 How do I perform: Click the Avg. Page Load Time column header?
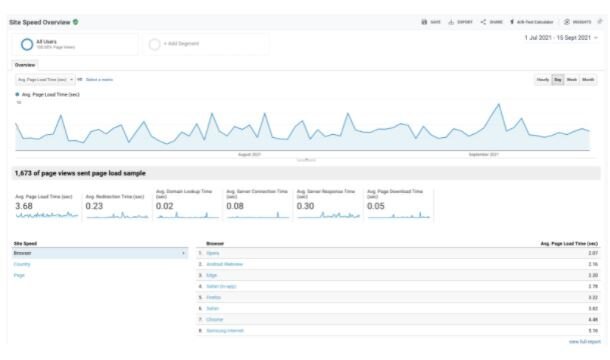tap(569, 244)
